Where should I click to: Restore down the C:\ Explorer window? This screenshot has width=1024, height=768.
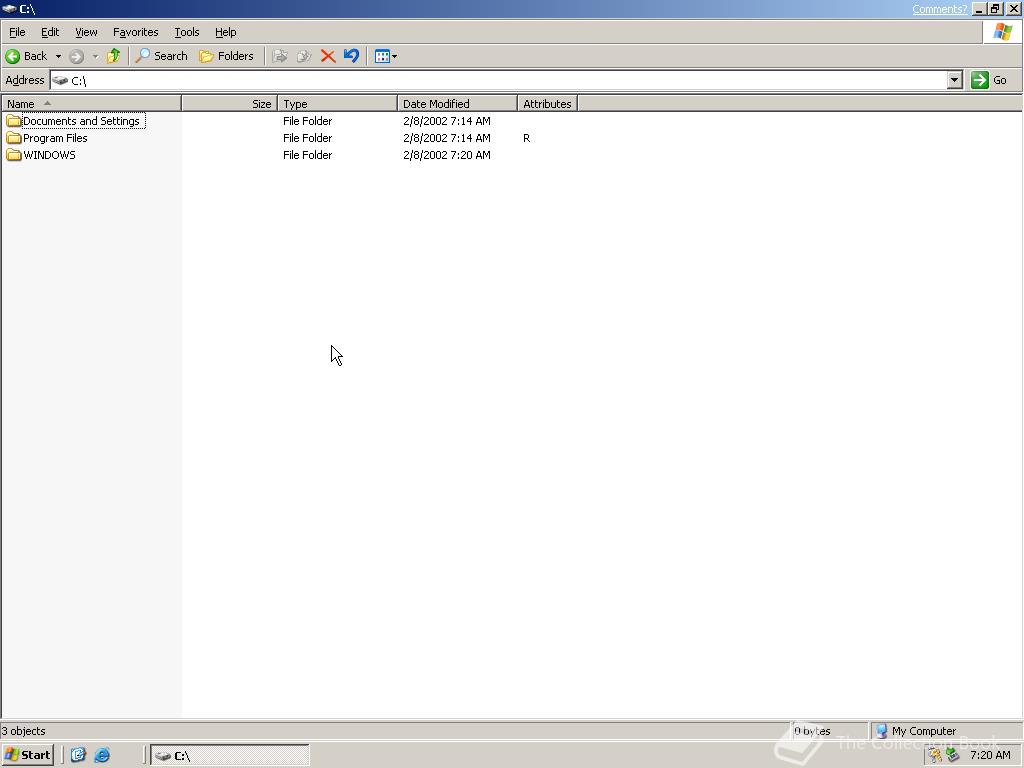pyautogui.click(x=995, y=9)
